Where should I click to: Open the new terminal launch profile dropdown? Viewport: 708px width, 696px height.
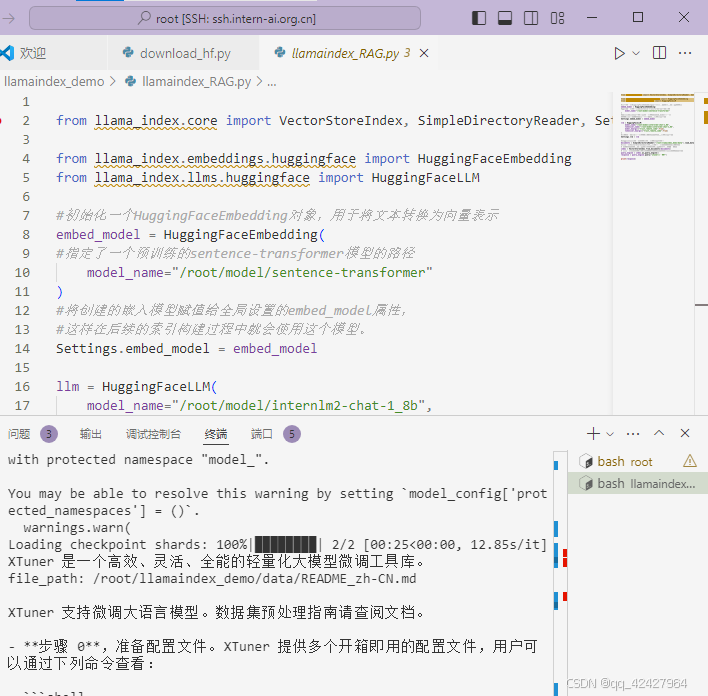pos(610,434)
